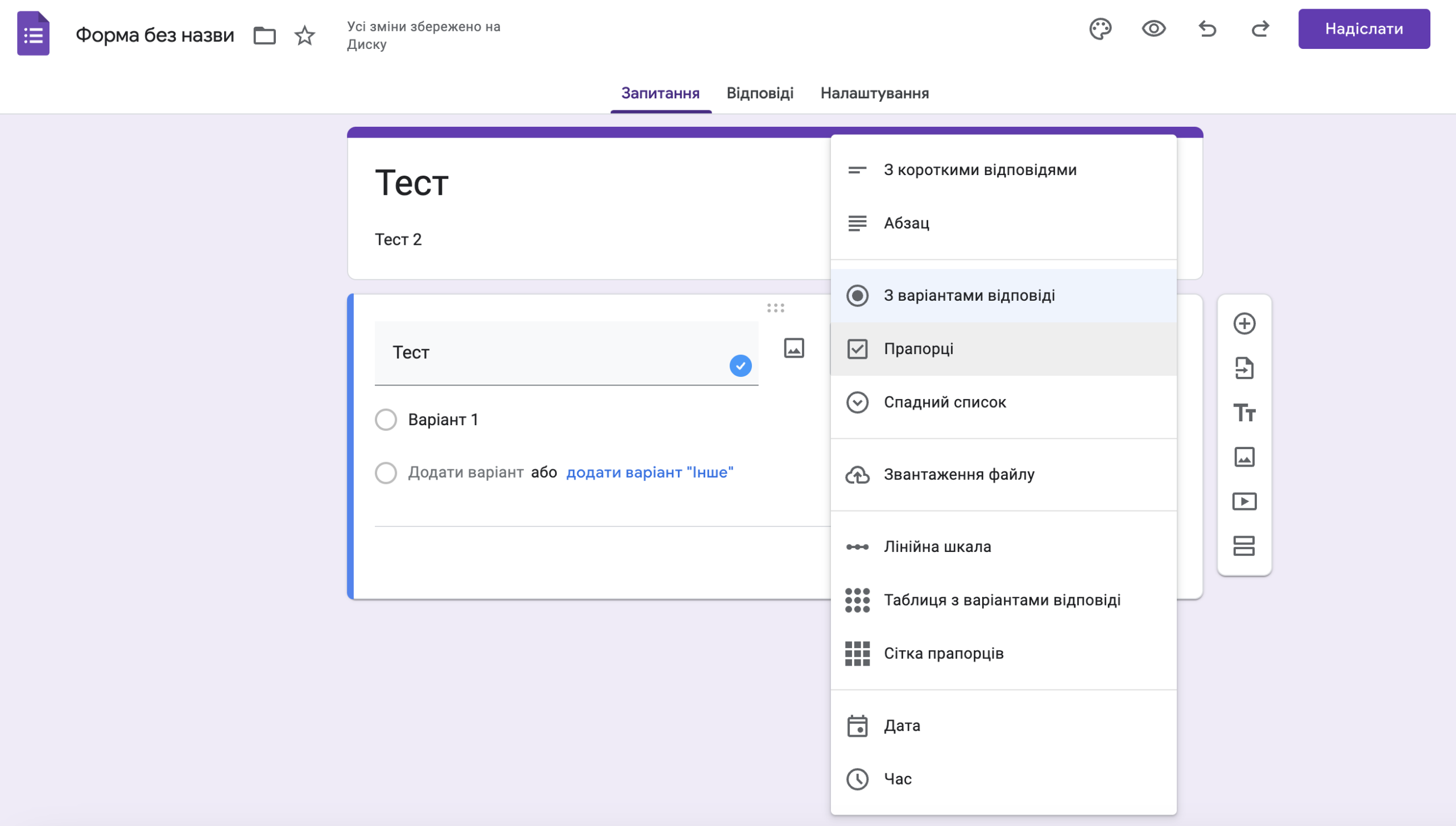Select Прапорці question type

click(x=1003, y=349)
